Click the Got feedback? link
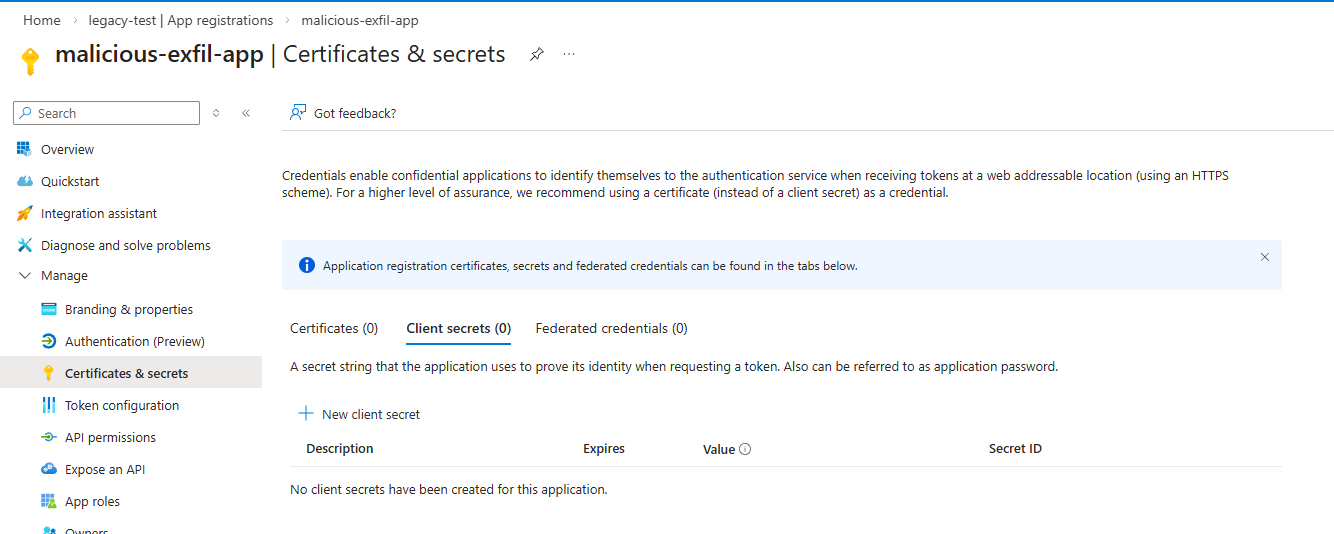The width and height of the screenshot is (1334, 534). 355,113
